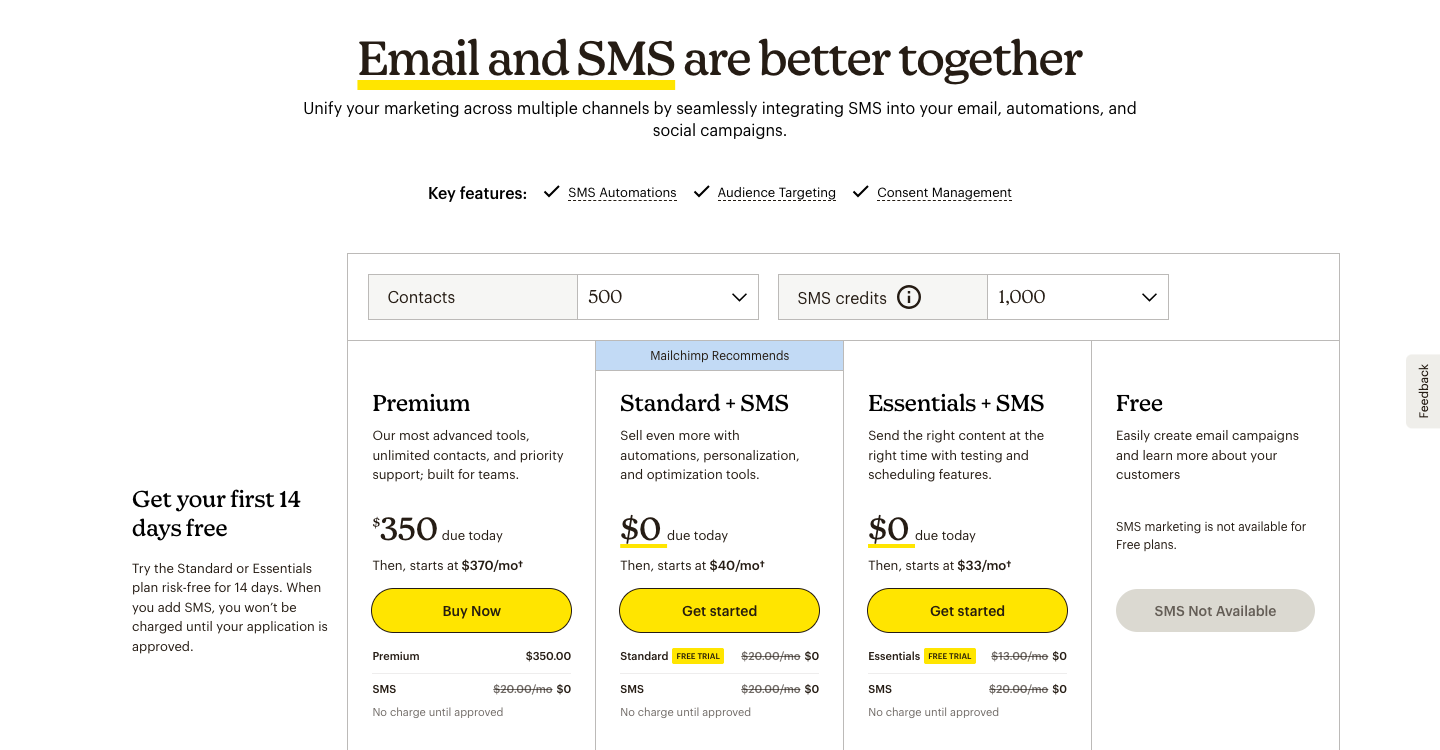
Task: Click the Mailchimp Recommends banner
Action: (719, 356)
